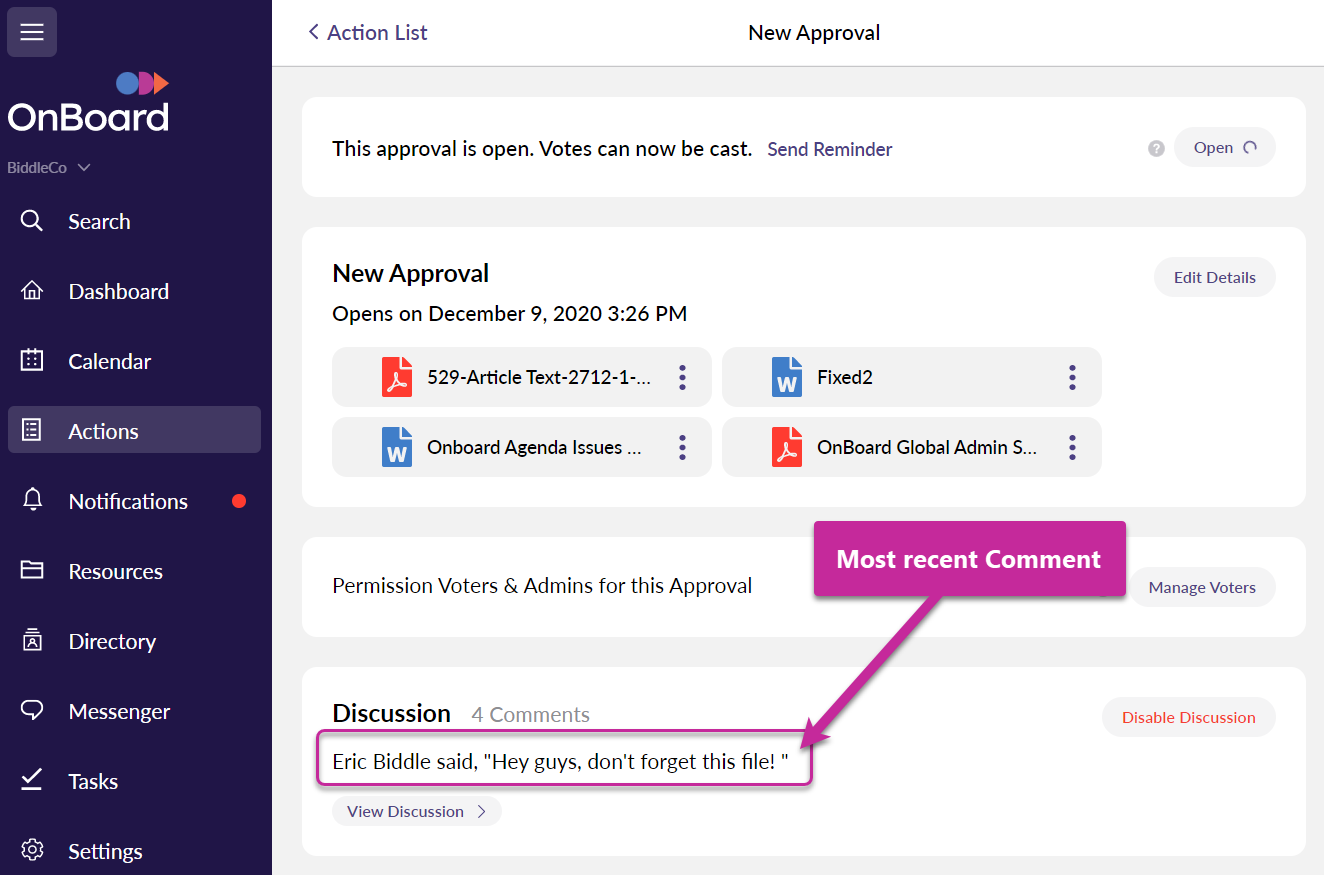This screenshot has height=875, width=1324.
Task: Click Disable Discussion button
Action: coord(1188,717)
